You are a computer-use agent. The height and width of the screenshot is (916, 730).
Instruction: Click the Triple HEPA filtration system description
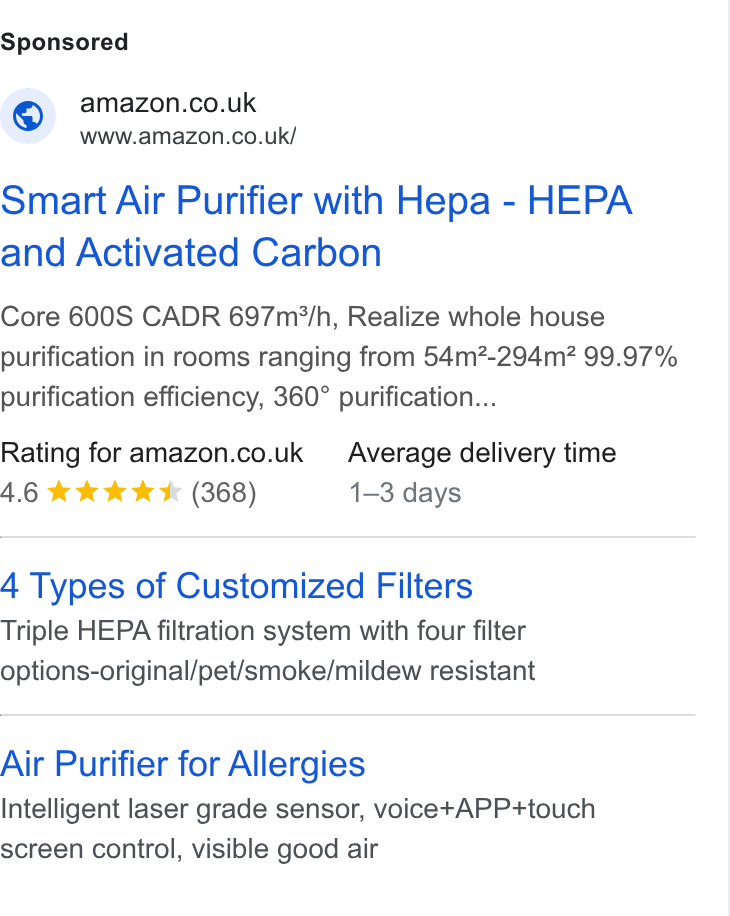(x=267, y=651)
